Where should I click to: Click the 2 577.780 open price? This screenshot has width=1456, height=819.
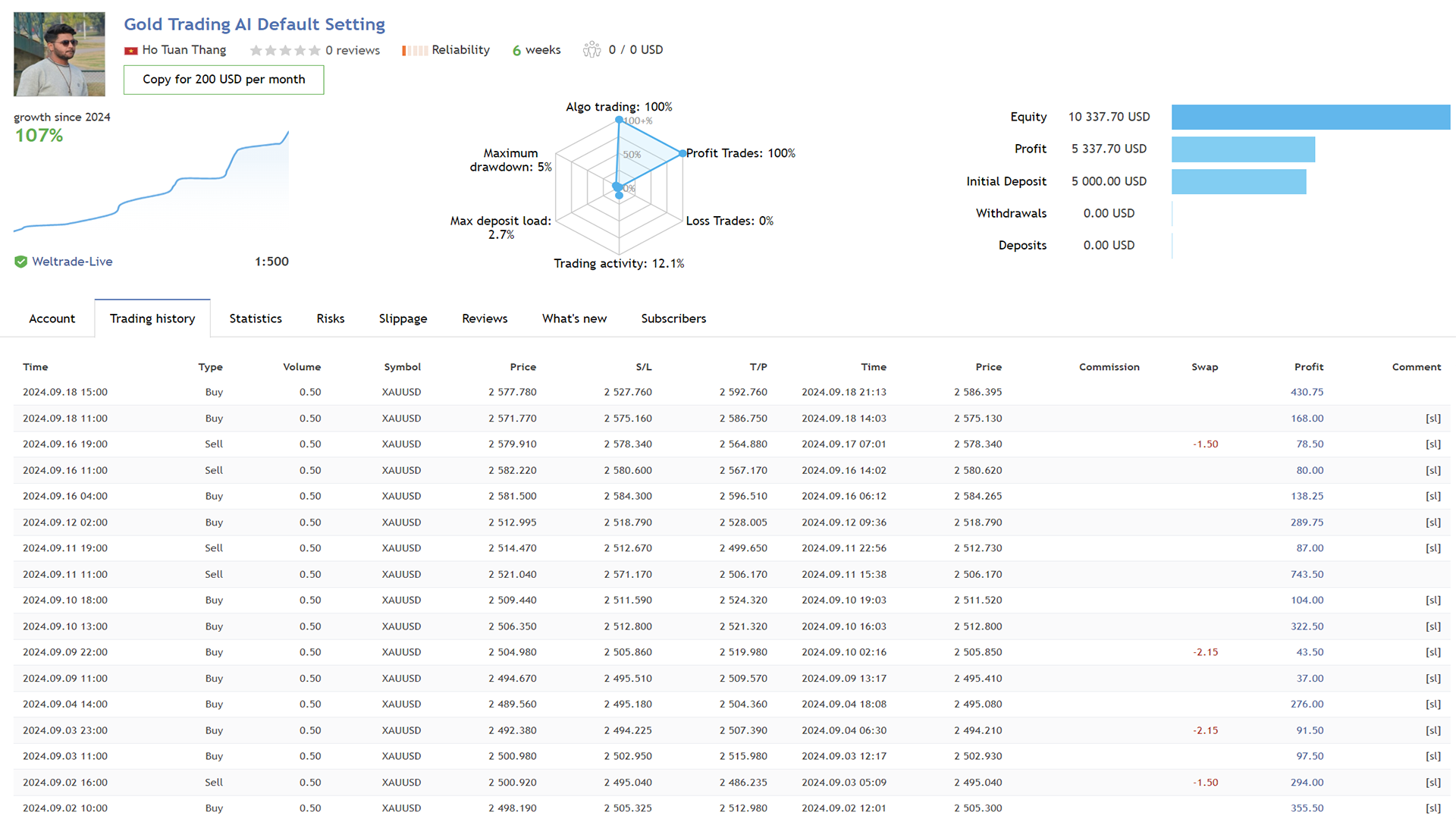pyautogui.click(x=512, y=392)
